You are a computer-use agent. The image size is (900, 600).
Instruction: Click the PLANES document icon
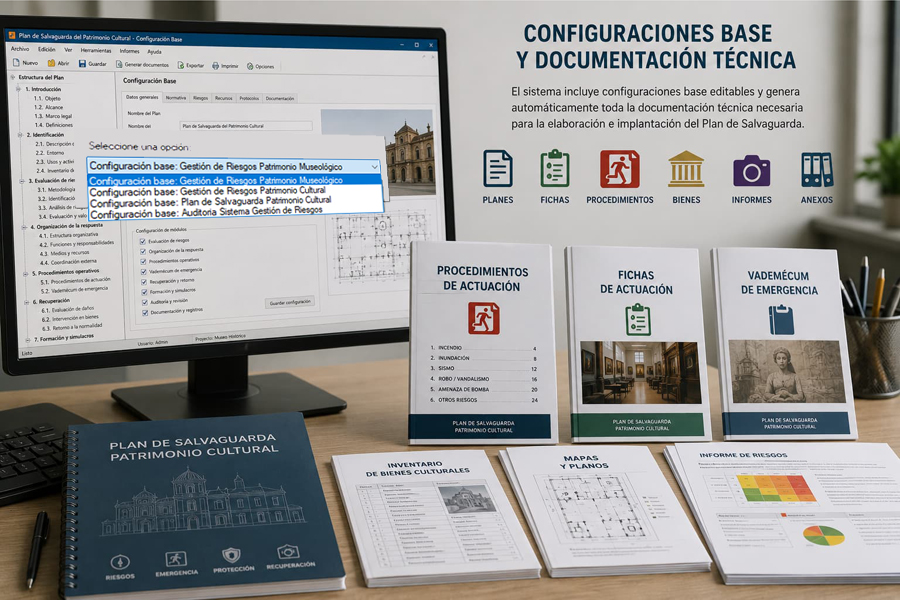point(498,169)
